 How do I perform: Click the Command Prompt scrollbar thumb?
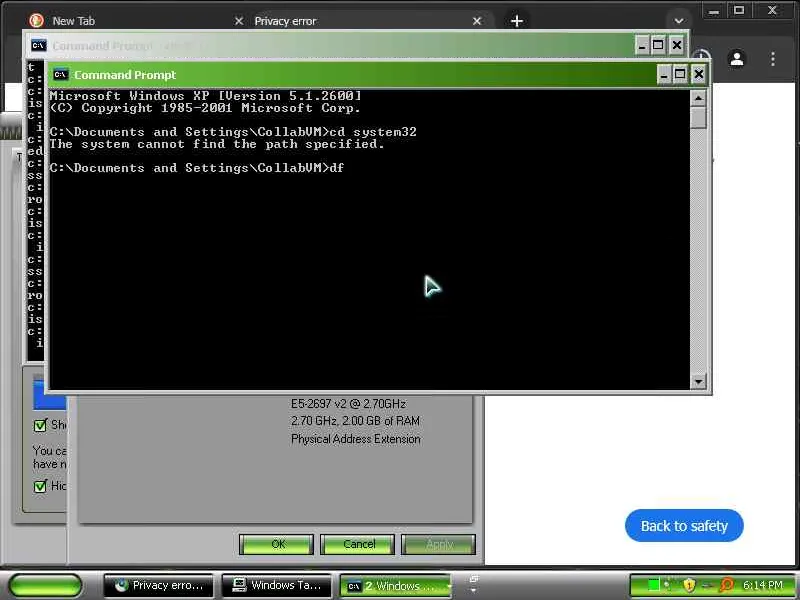(x=698, y=117)
